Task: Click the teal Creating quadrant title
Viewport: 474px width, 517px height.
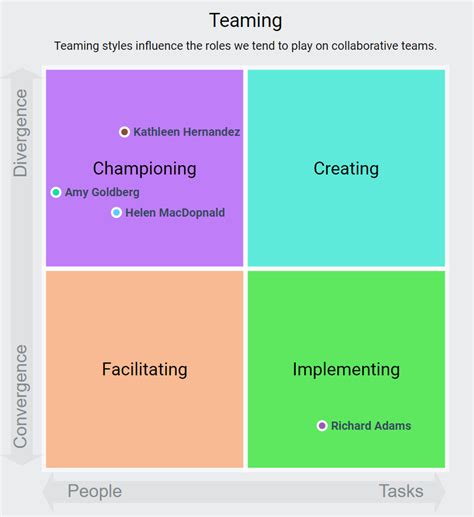Action: [x=346, y=169]
